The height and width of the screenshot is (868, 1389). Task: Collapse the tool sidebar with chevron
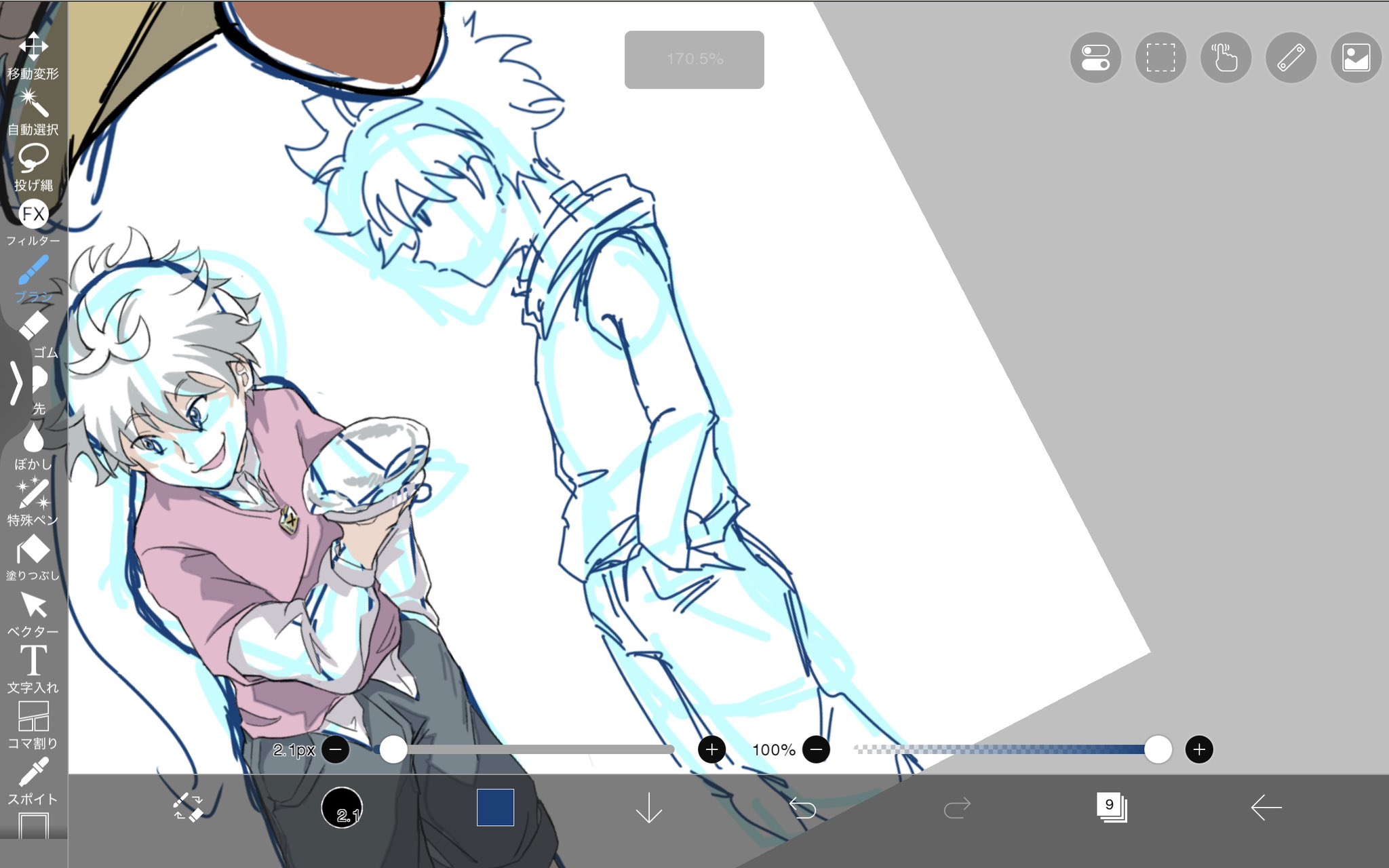click(x=16, y=383)
